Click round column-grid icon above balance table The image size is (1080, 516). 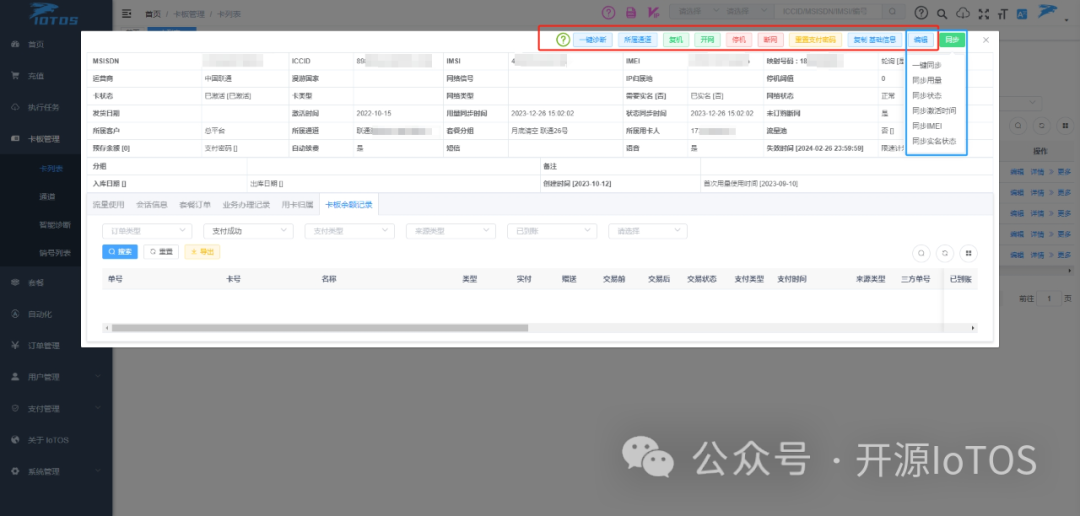click(x=968, y=253)
